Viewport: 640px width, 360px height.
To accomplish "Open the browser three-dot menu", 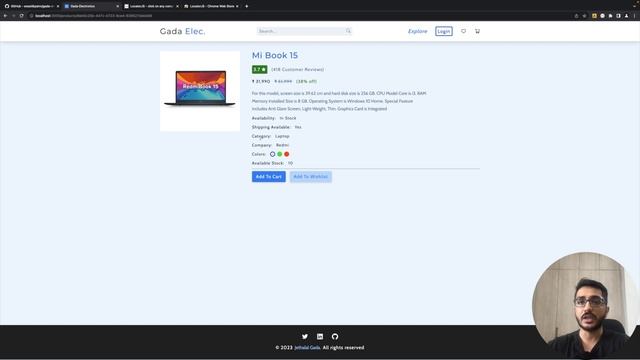I will (x=634, y=16).
